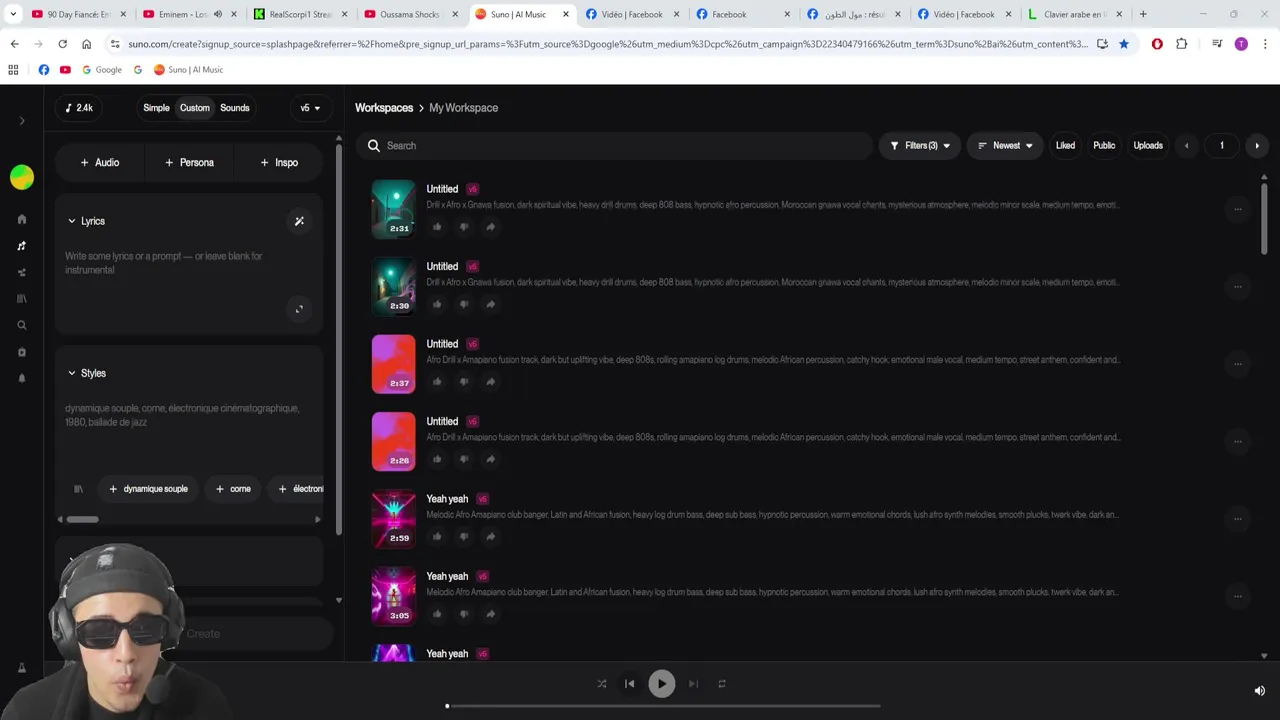Go to next page of workspace songs
The height and width of the screenshot is (720, 1280).
pyautogui.click(x=1257, y=146)
